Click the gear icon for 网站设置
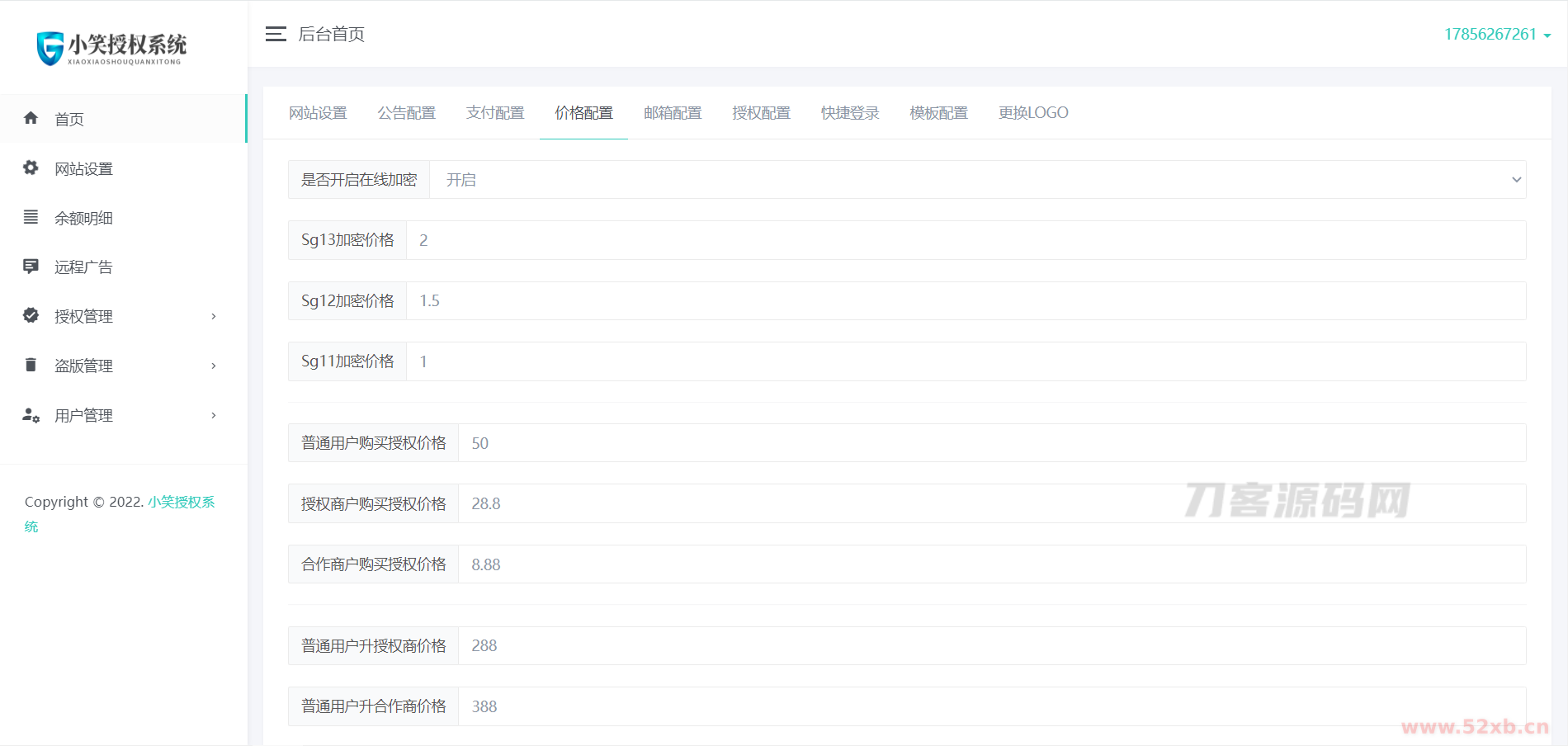This screenshot has height=746, width=1568. [x=31, y=168]
